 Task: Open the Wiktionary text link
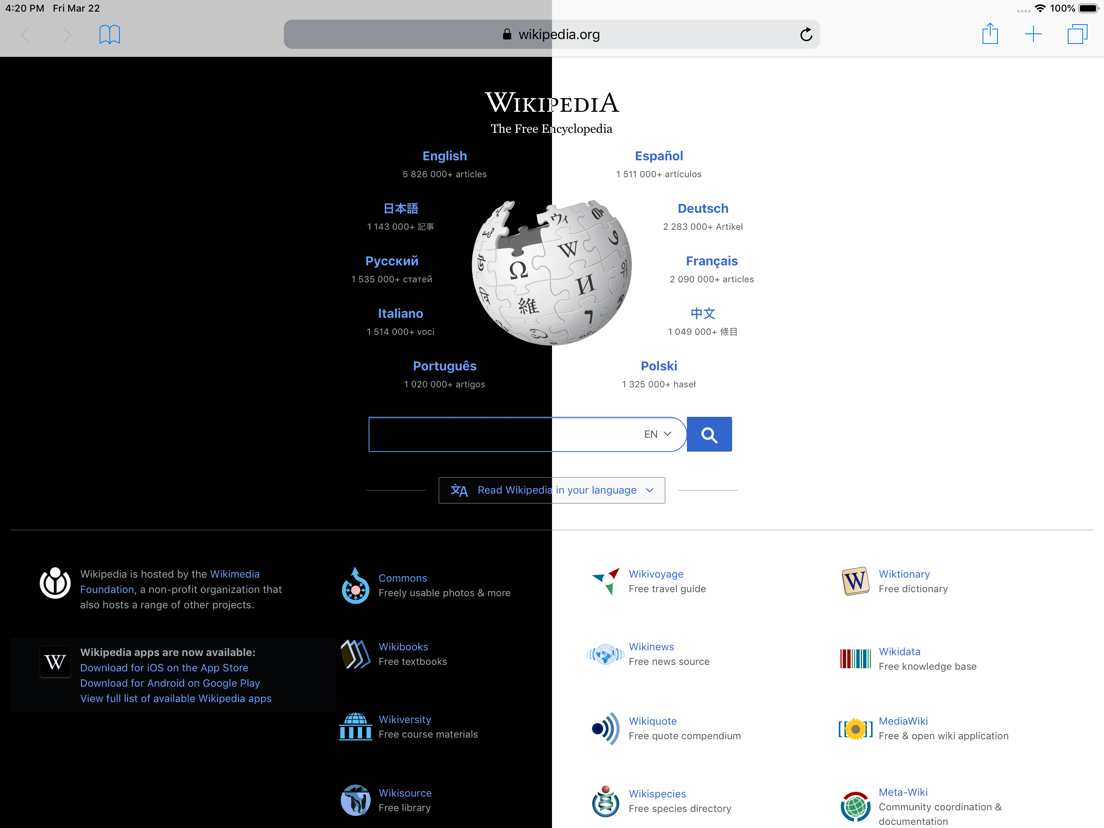(x=904, y=575)
